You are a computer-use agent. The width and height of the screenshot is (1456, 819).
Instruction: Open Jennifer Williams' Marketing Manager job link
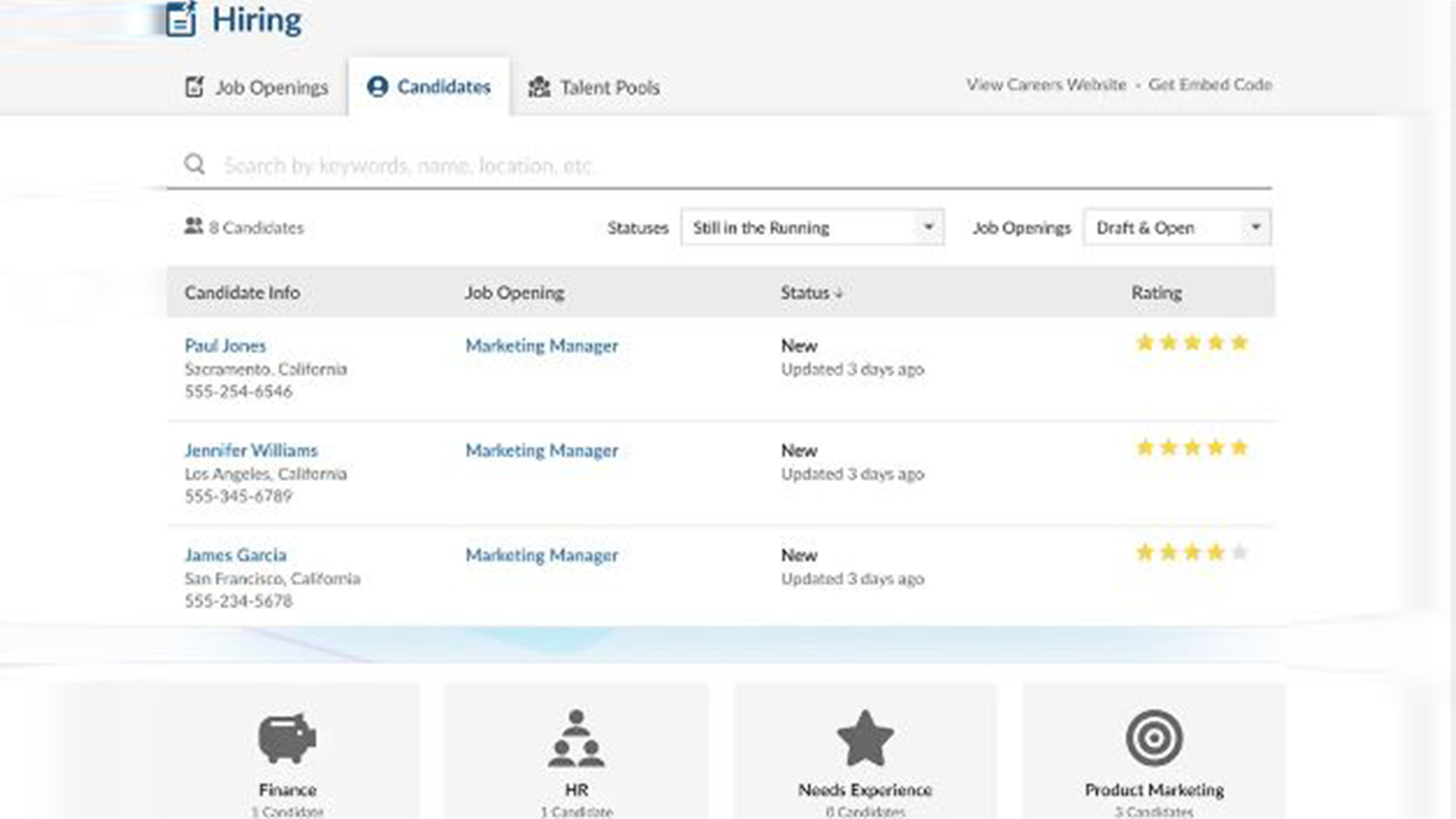[541, 450]
